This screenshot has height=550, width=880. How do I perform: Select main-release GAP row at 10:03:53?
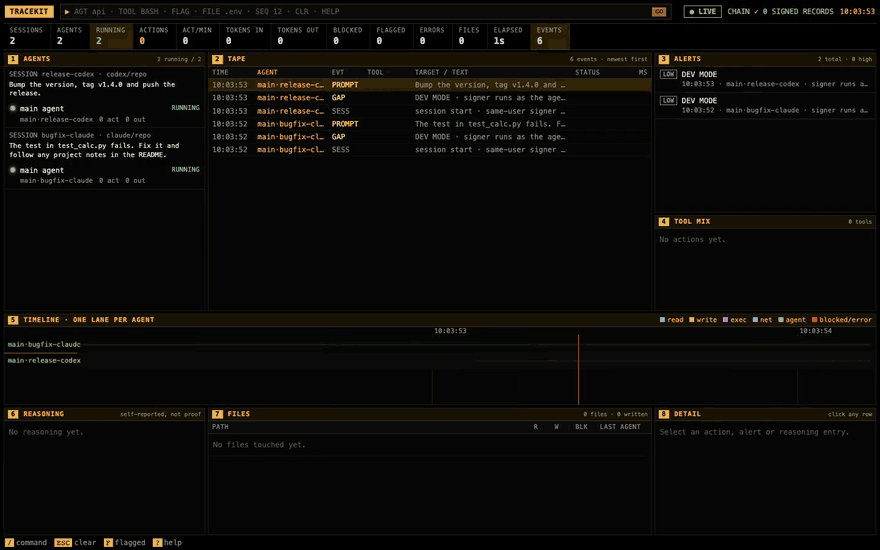click(x=430, y=98)
